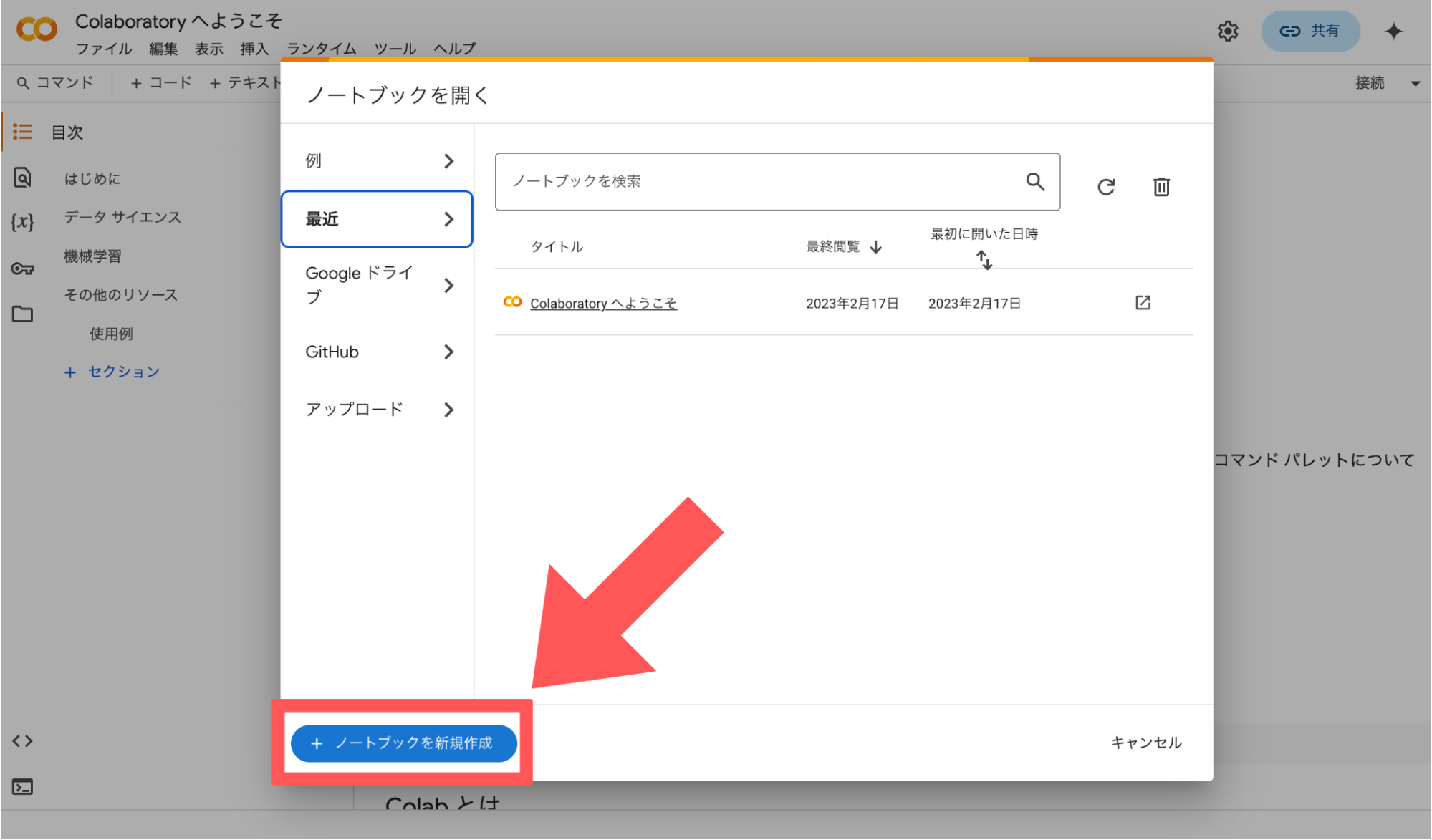Open the Colaboratory へようこそ notebook link
This screenshot has width=1432, height=840.
coord(603,304)
